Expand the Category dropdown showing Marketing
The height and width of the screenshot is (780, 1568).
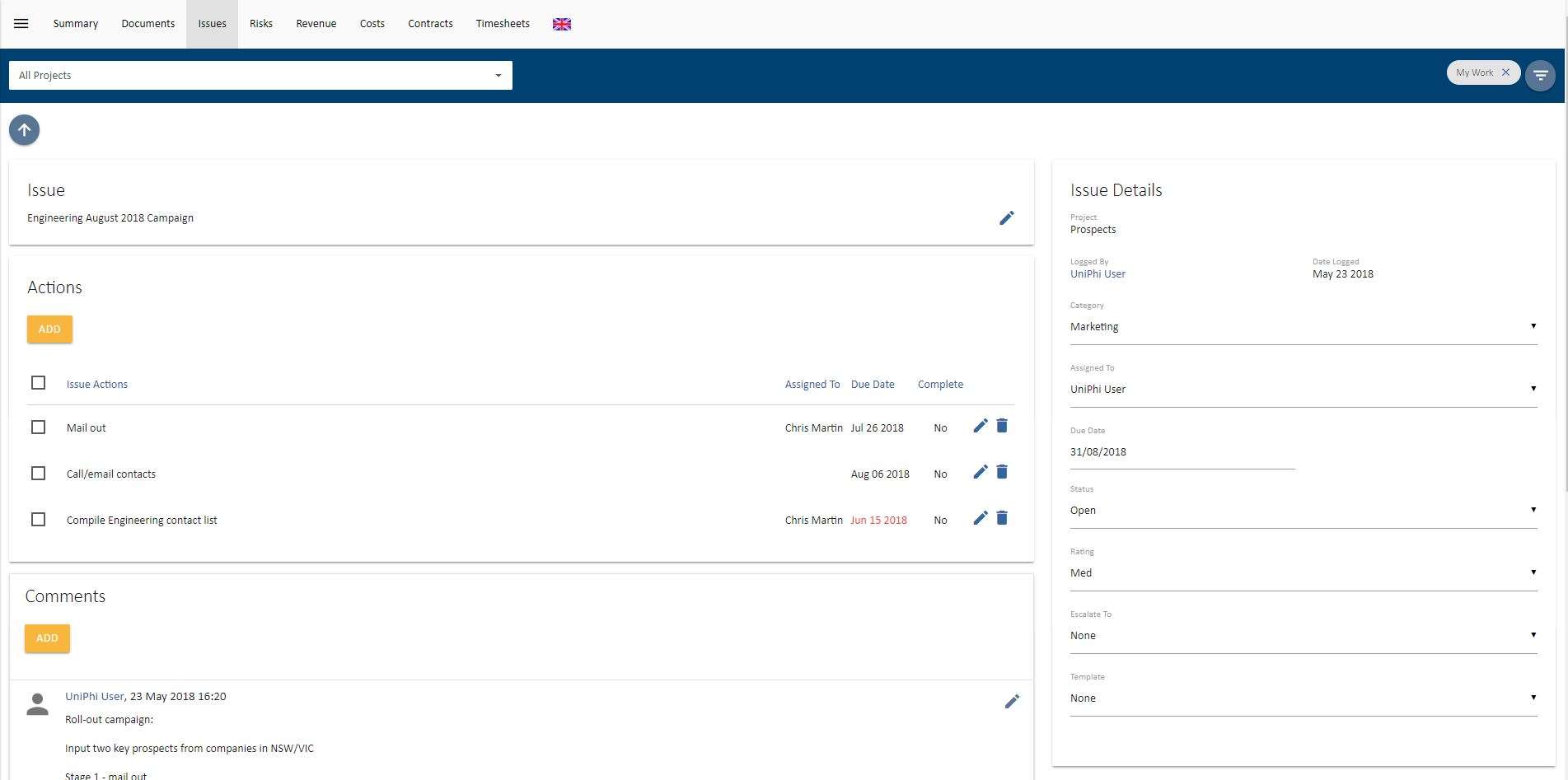tap(1303, 327)
